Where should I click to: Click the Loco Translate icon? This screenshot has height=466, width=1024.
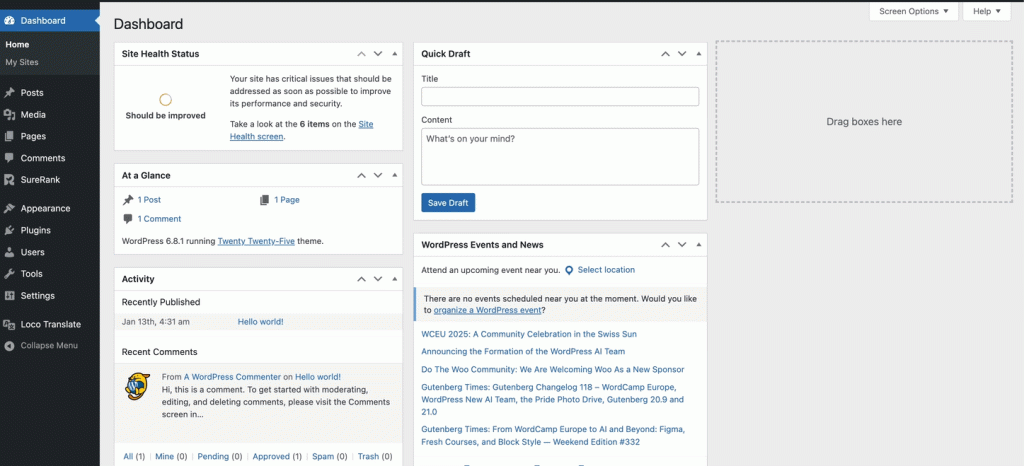(x=9, y=324)
